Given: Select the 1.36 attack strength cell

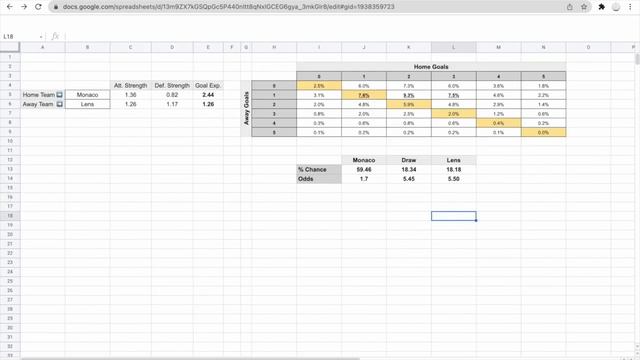Looking at the screenshot, I should coord(131,95).
